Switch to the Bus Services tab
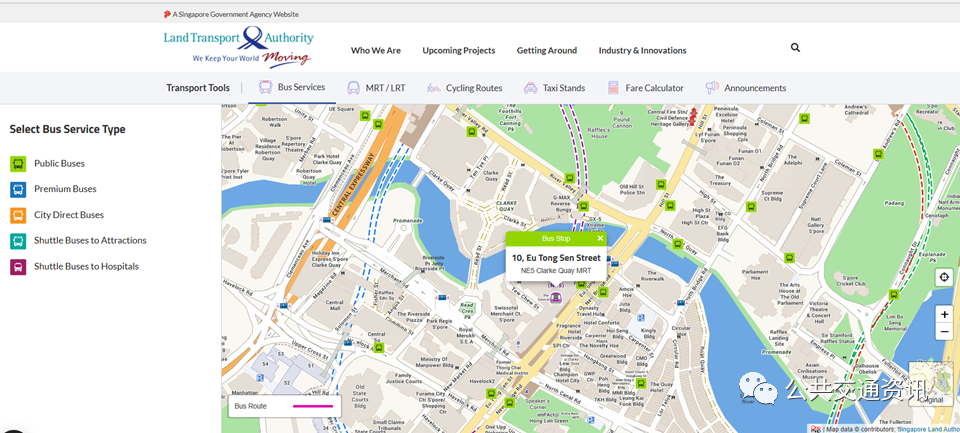 coord(292,87)
